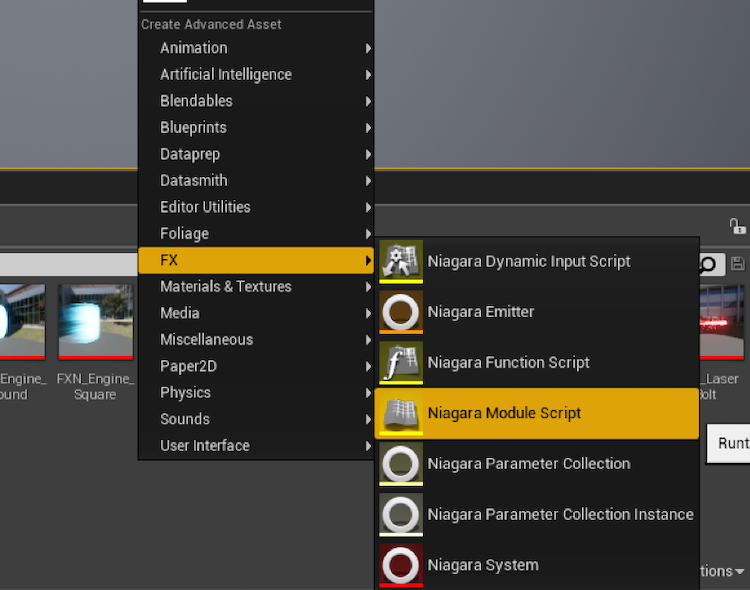Image resolution: width=750 pixels, height=590 pixels.
Task: Select the FXN_Engine_Round asset thumbnail
Action: (22, 322)
